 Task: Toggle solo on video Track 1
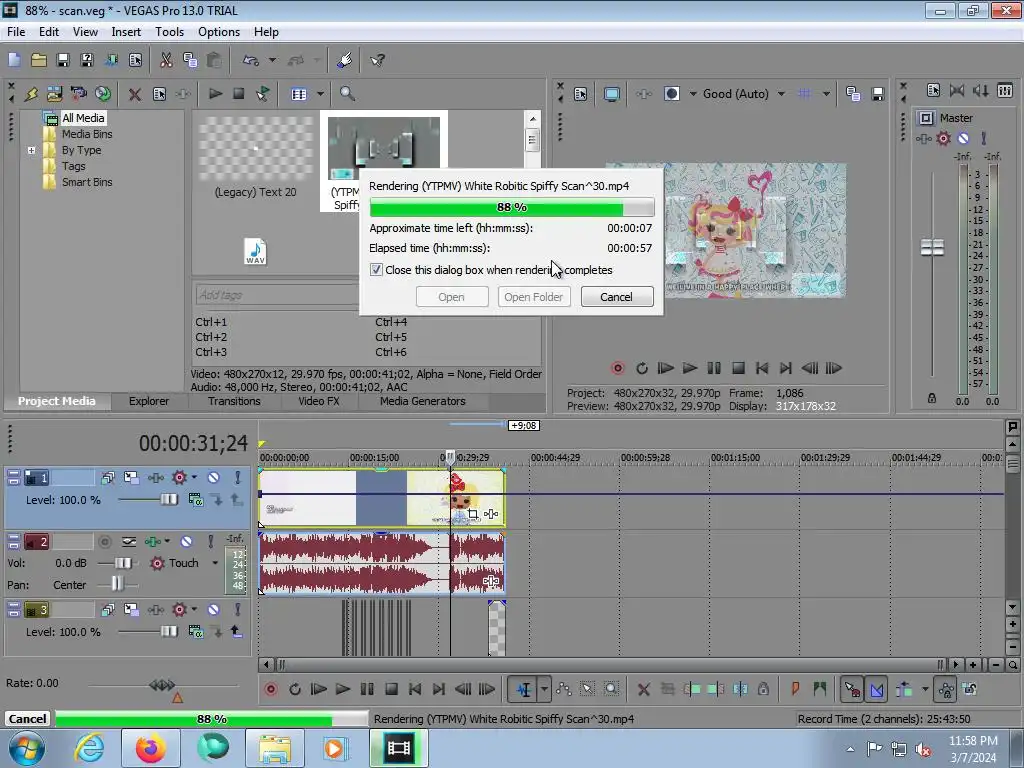tap(238, 478)
